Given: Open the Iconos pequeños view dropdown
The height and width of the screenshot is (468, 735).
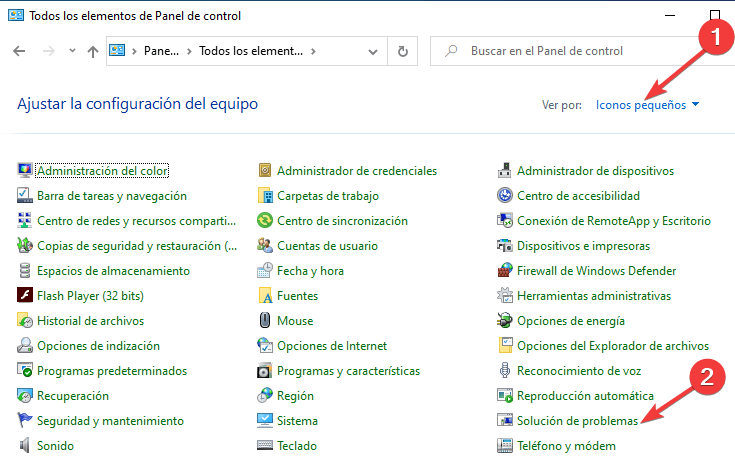Looking at the screenshot, I should coord(647,105).
